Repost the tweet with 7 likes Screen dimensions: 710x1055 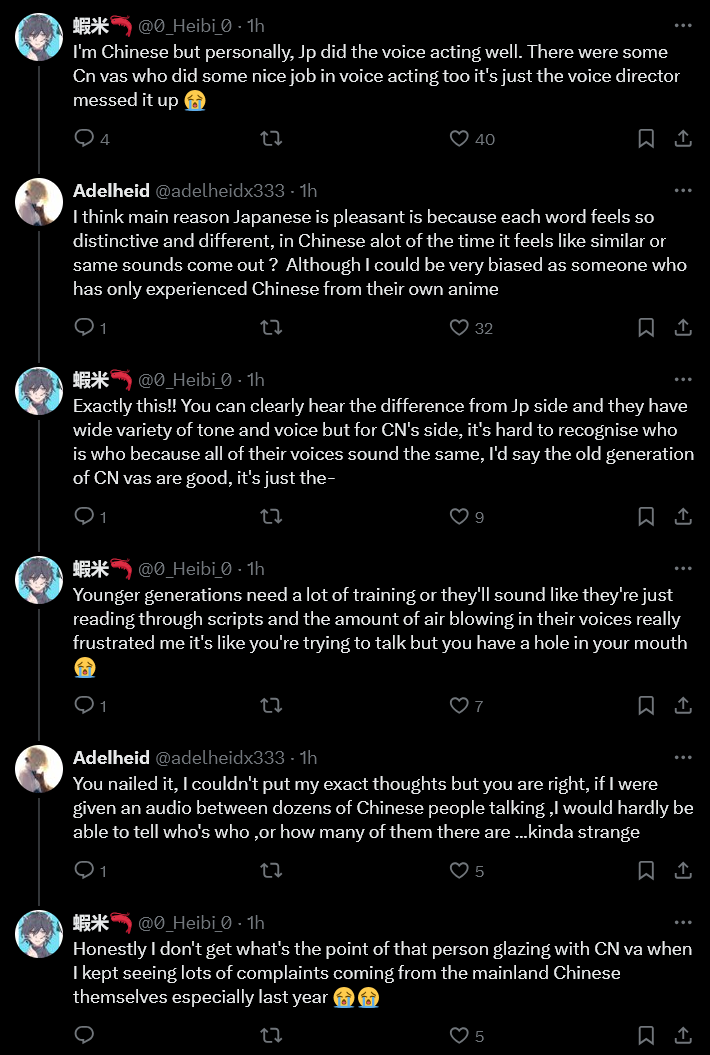(271, 706)
